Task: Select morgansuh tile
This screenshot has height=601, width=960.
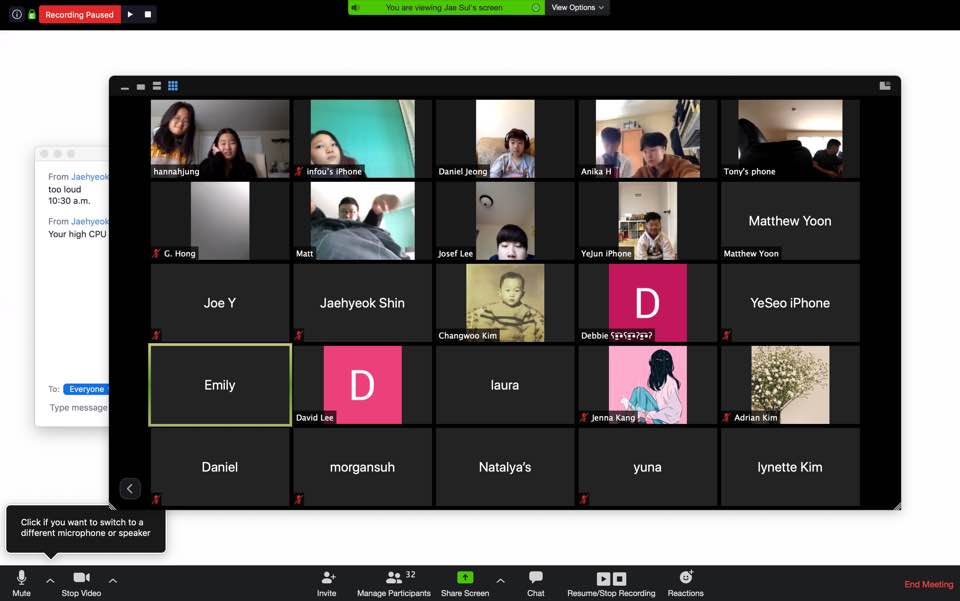Action: 362,467
